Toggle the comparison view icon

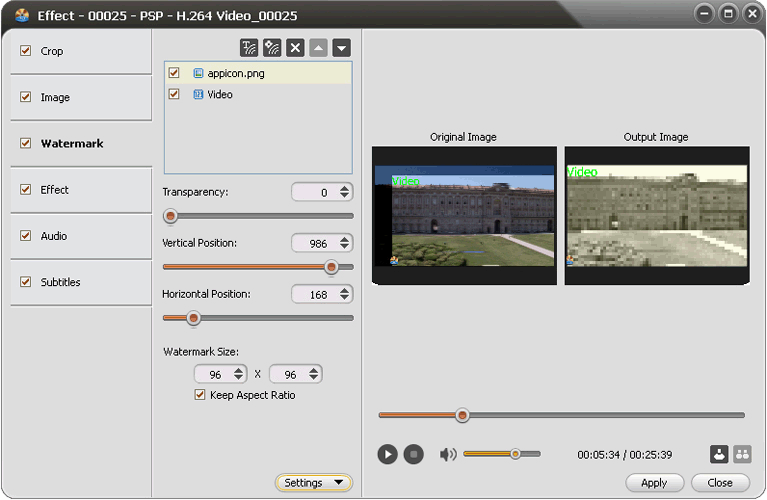click(x=742, y=454)
